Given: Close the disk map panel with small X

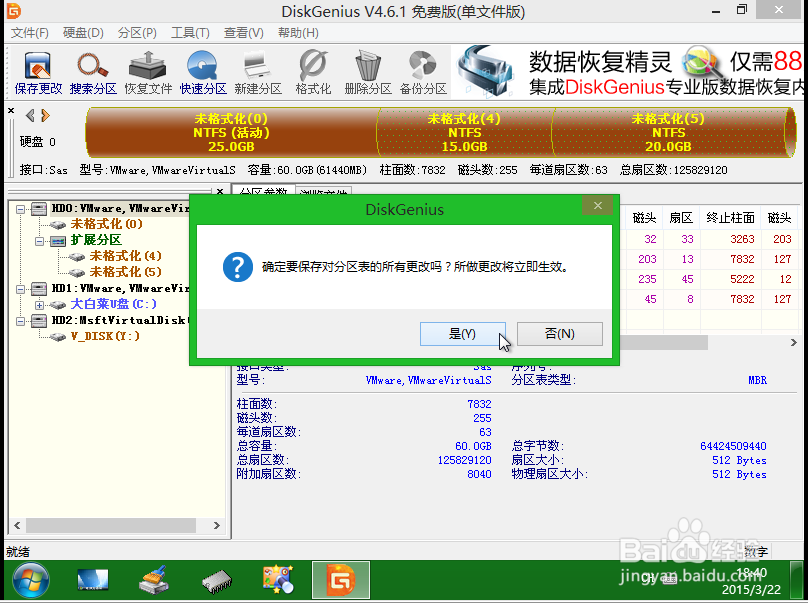Looking at the screenshot, I should pos(11,110).
